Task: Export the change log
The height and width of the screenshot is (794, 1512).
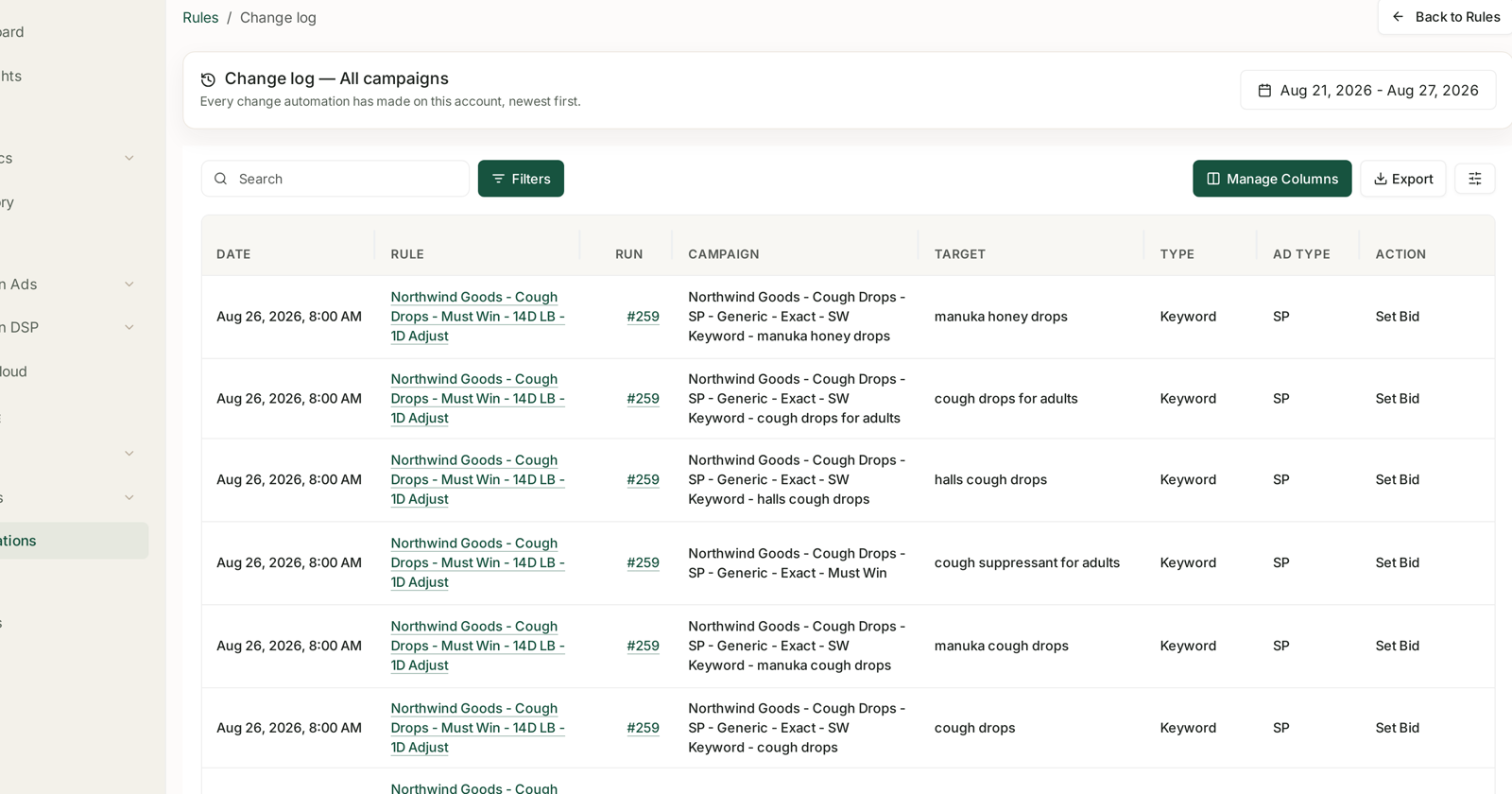Action: (1402, 179)
